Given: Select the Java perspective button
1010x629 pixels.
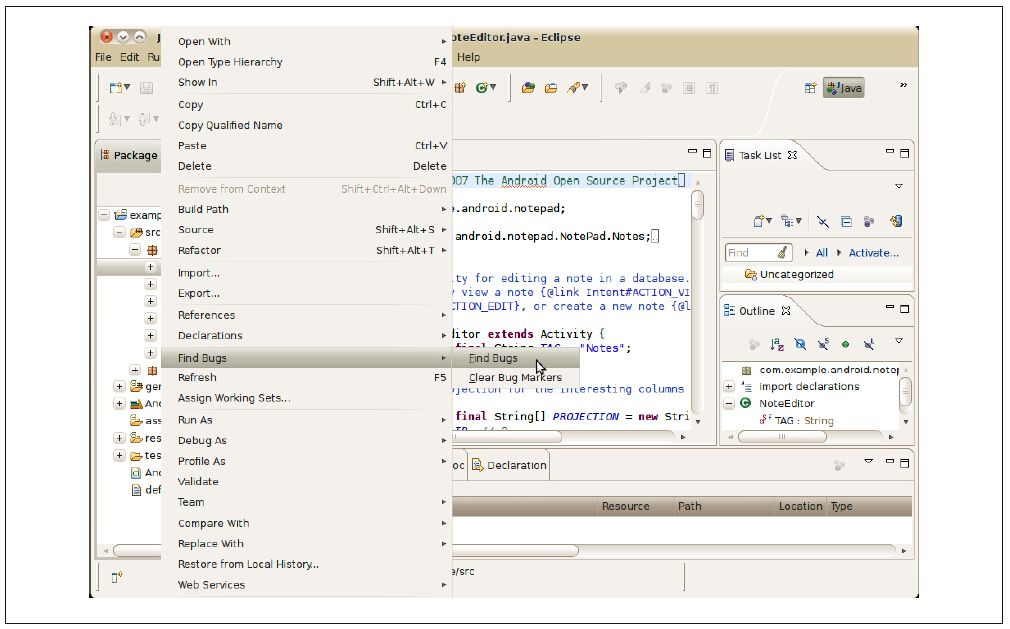Looking at the screenshot, I should (844, 88).
